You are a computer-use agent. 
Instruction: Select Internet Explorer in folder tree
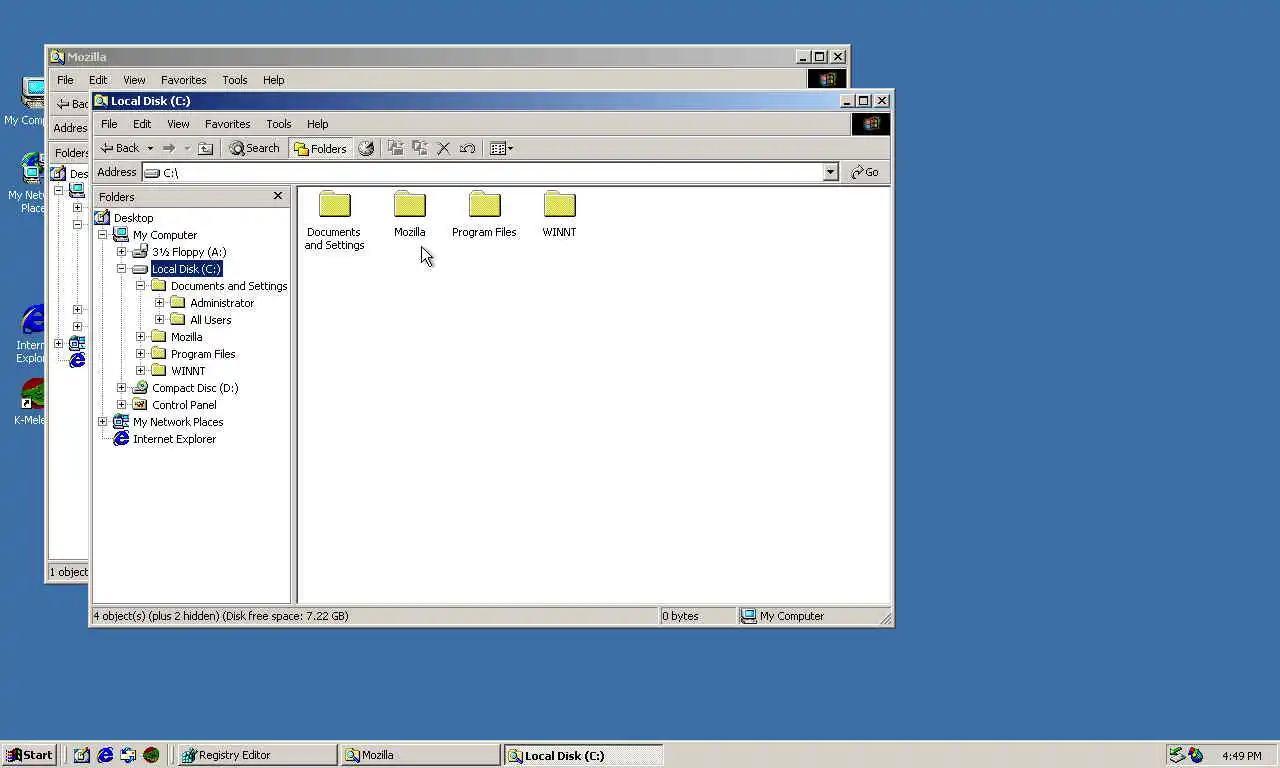tap(174, 439)
